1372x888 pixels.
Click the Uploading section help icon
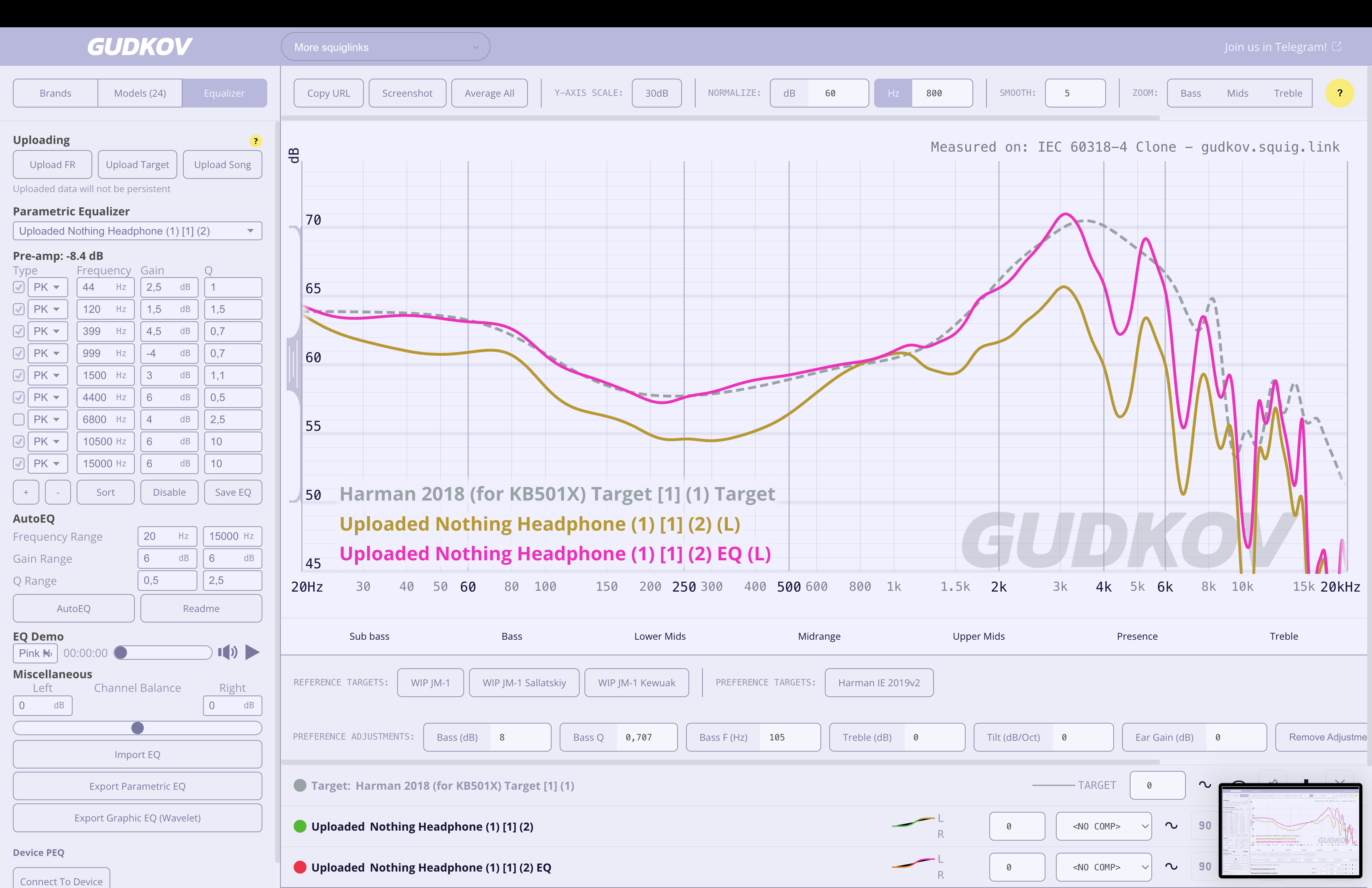click(x=256, y=141)
